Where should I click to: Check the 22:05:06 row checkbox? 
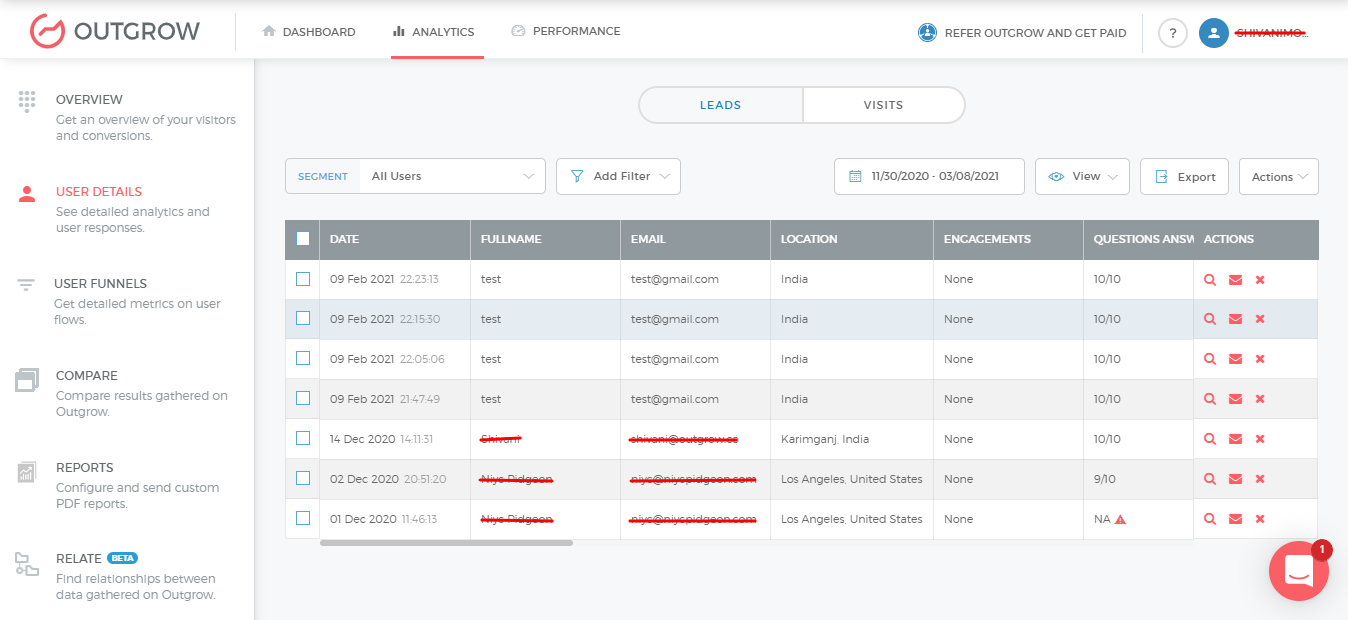(303, 358)
